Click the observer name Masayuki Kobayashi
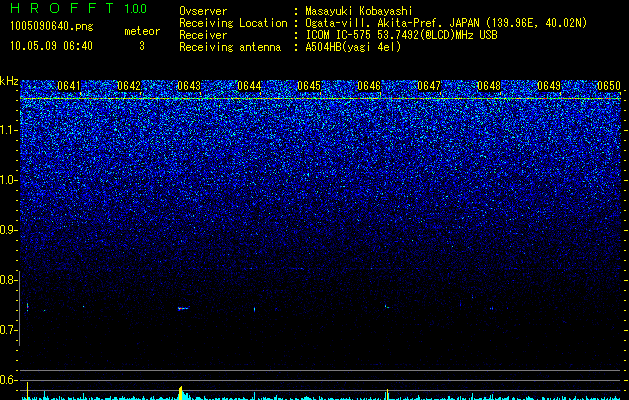This screenshot has width=629, height=400. [359, 11]
